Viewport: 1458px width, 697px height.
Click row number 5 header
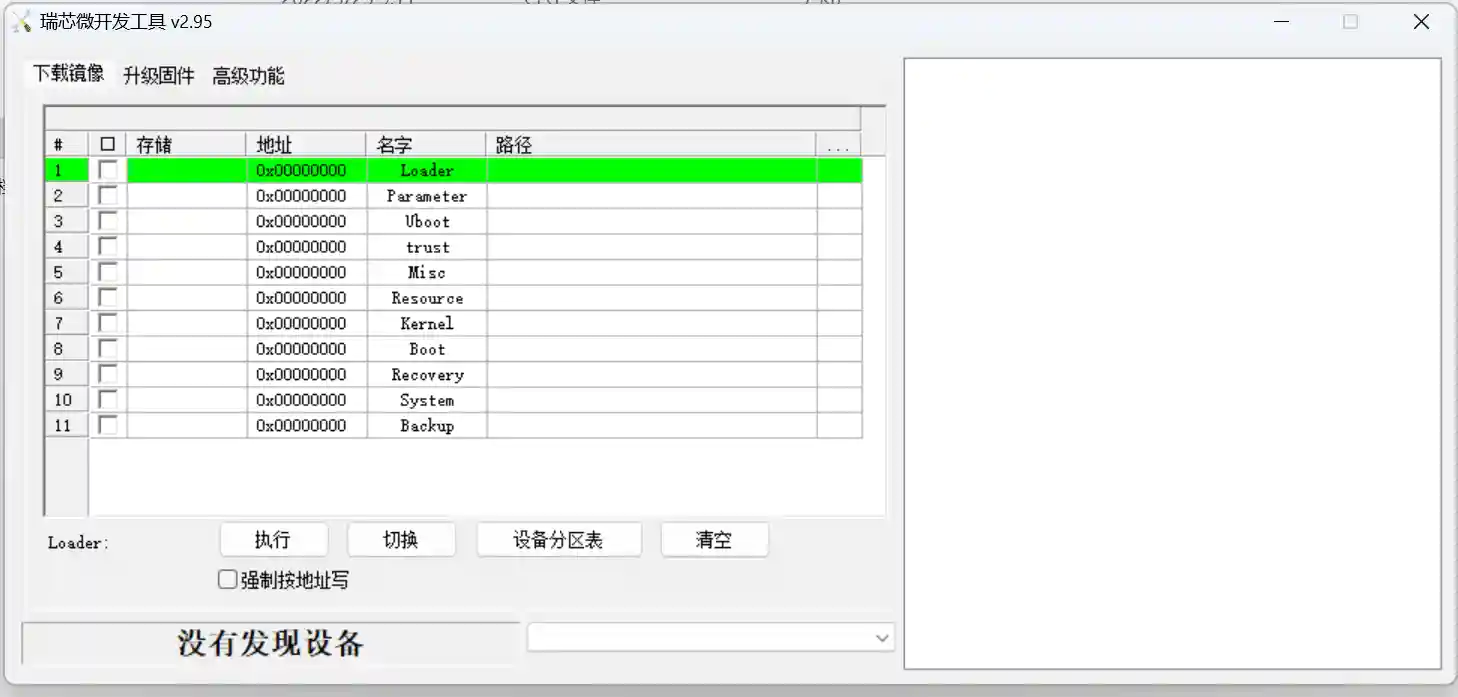(66, 272)
